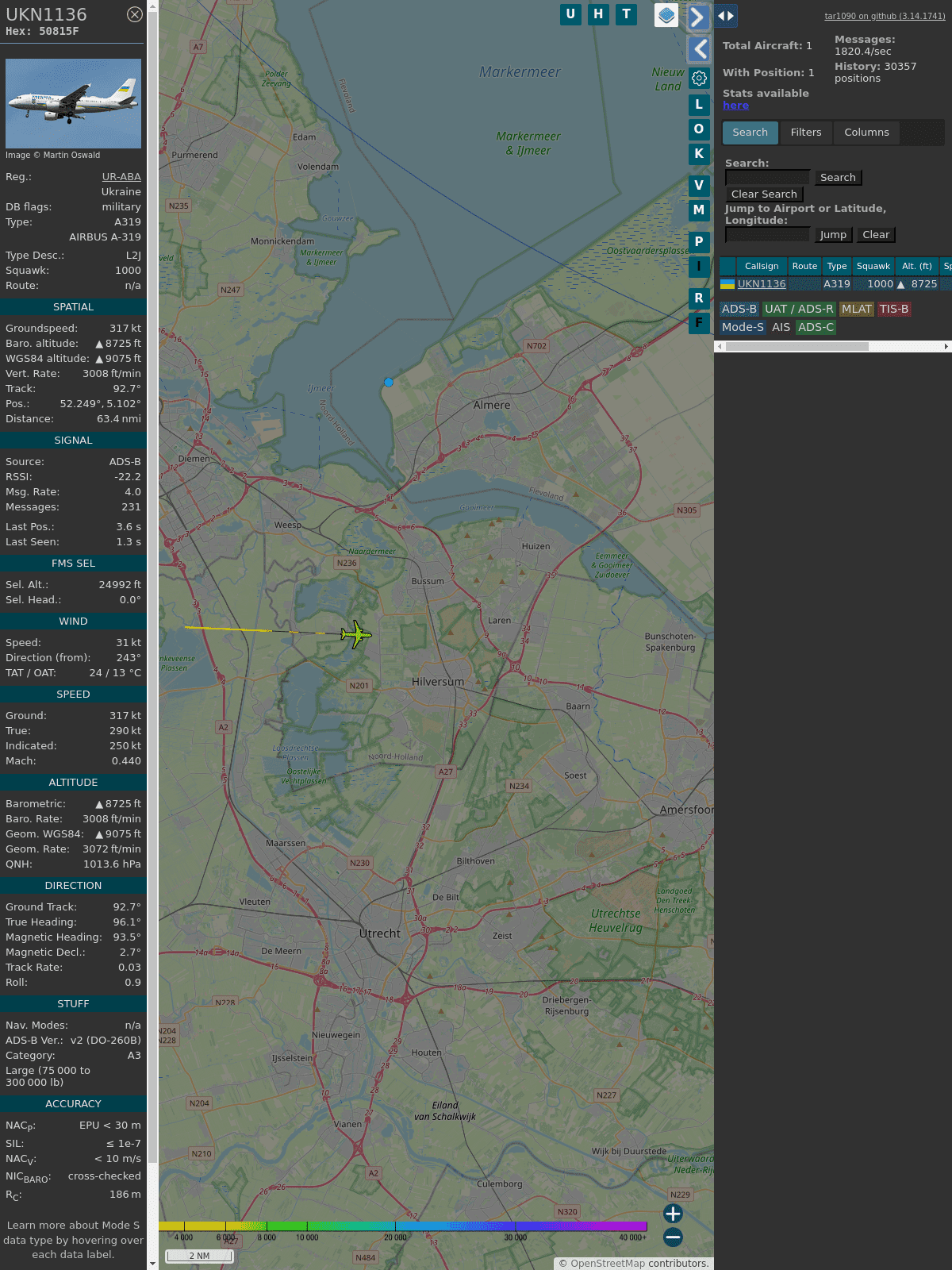Click the Ukraine flag icon in table row
Viewport: 952px width, 1270px height.
pos(727,284)
